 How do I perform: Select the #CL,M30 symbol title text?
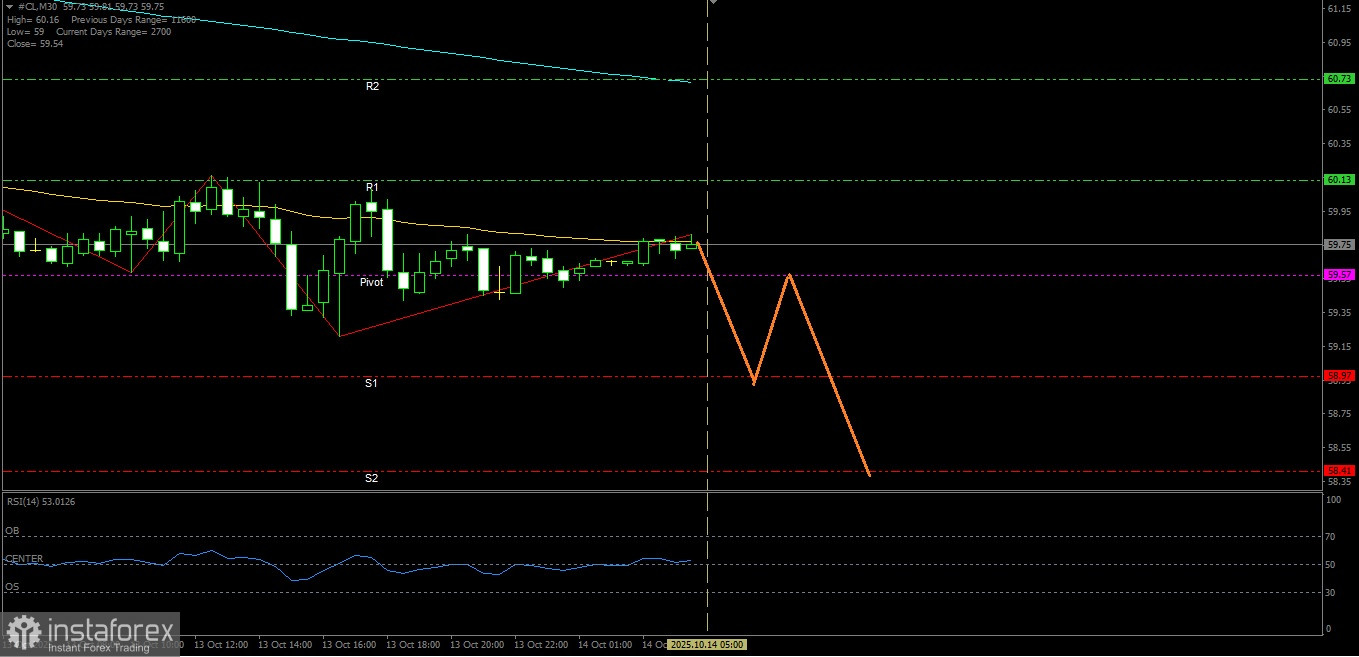point(40,6)
